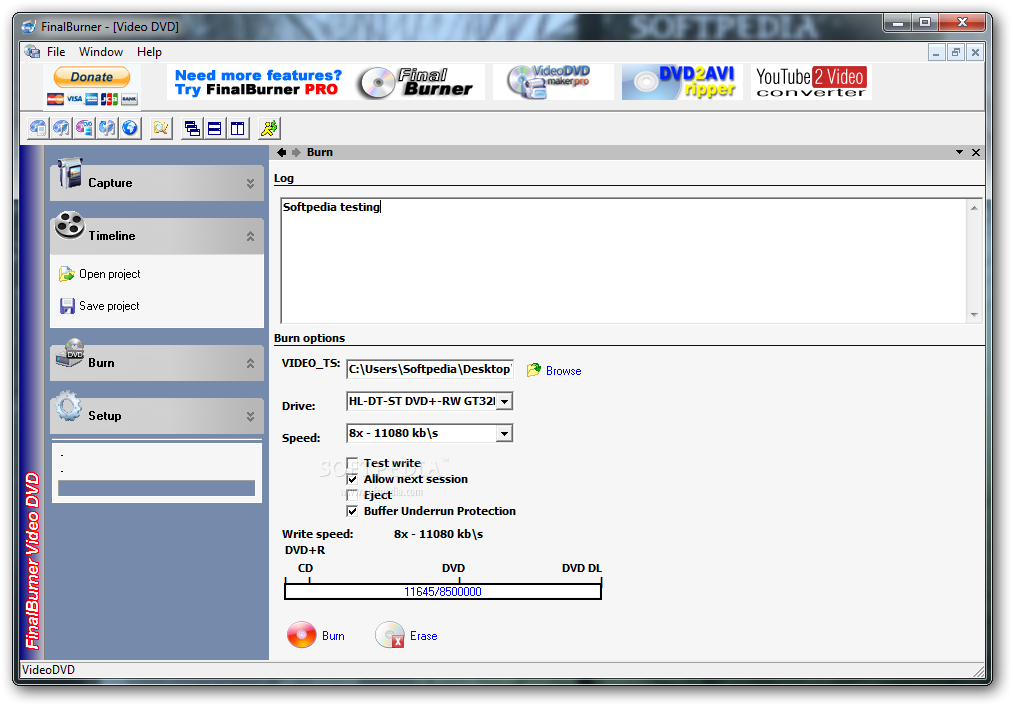Click the Donate button
Viewport: 1013px width, 706px height.
(92, 77)
